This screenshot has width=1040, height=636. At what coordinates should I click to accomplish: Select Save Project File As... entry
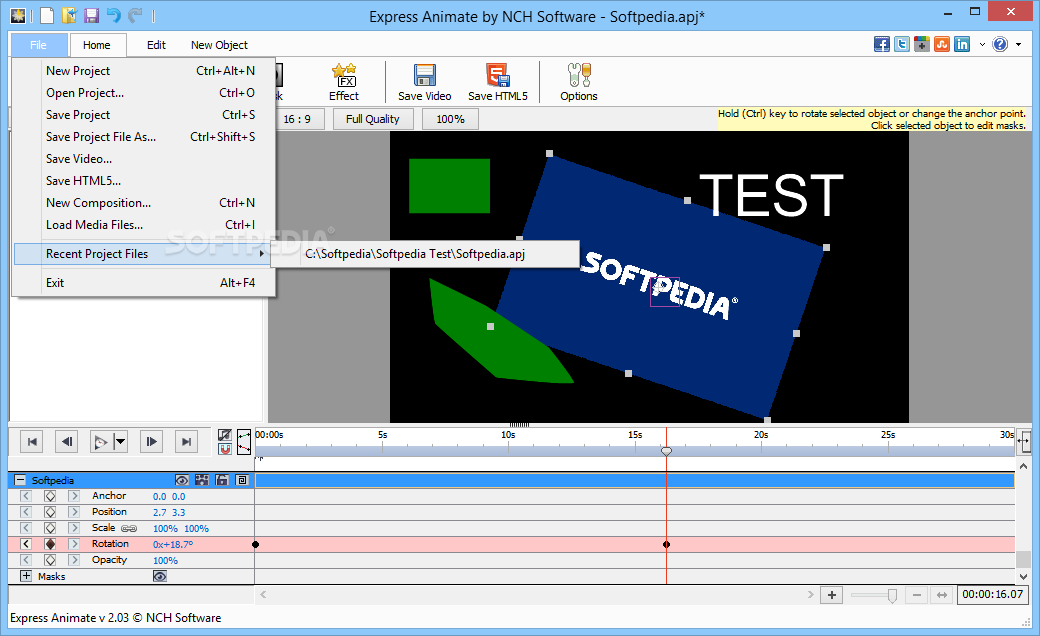[145, 137]
